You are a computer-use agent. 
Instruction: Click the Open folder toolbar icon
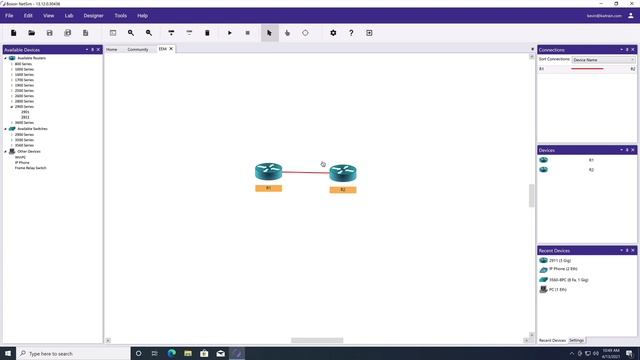(x=31, y=33)
